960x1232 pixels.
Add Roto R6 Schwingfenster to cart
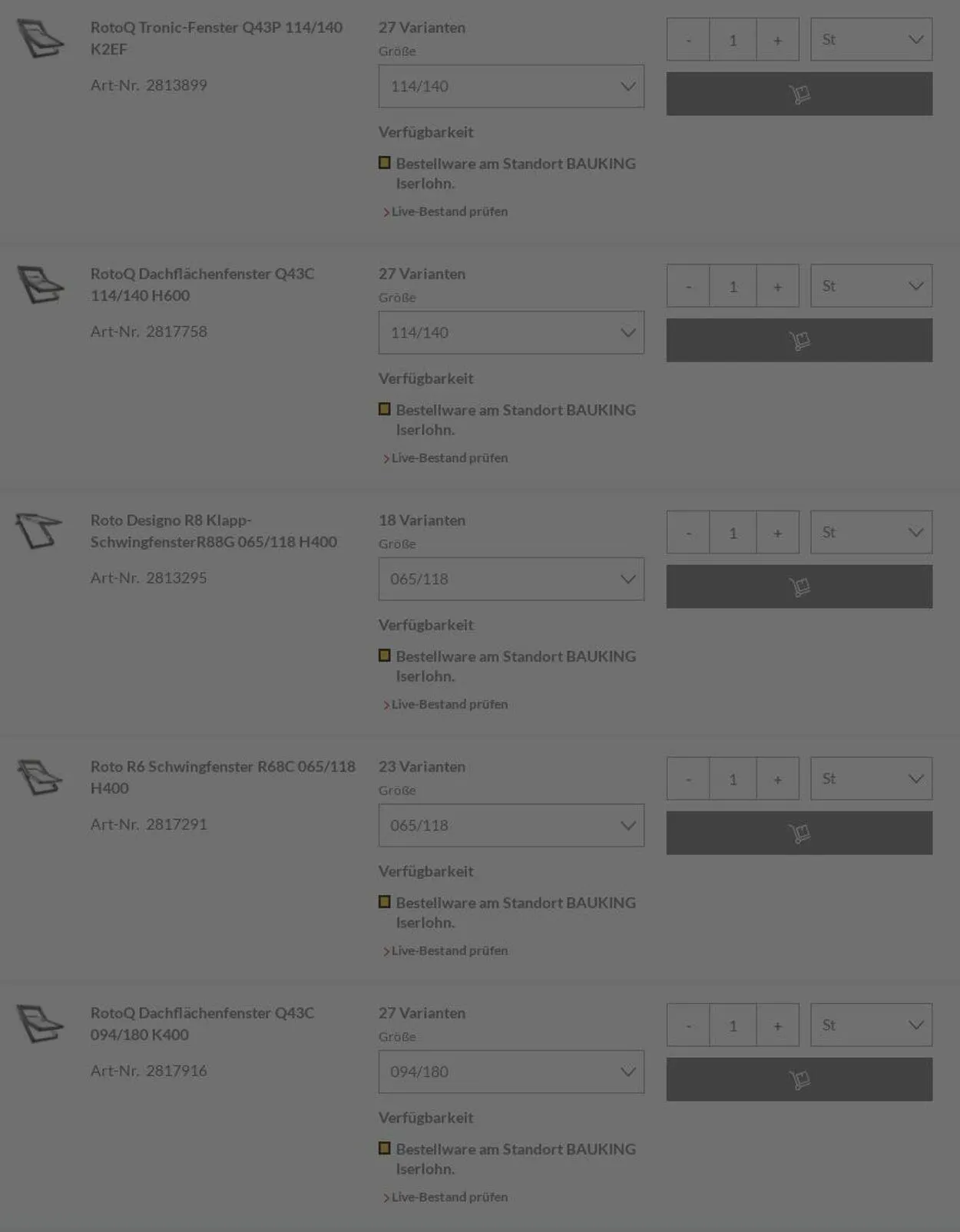[799, 833]
